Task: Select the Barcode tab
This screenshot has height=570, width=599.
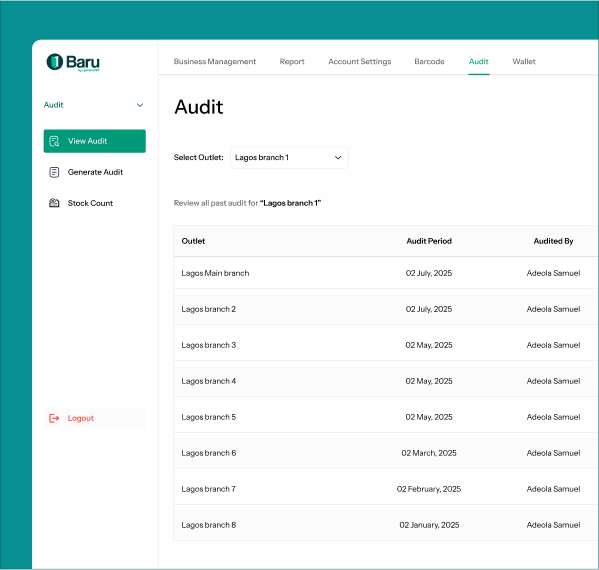Action: [429, 62]
